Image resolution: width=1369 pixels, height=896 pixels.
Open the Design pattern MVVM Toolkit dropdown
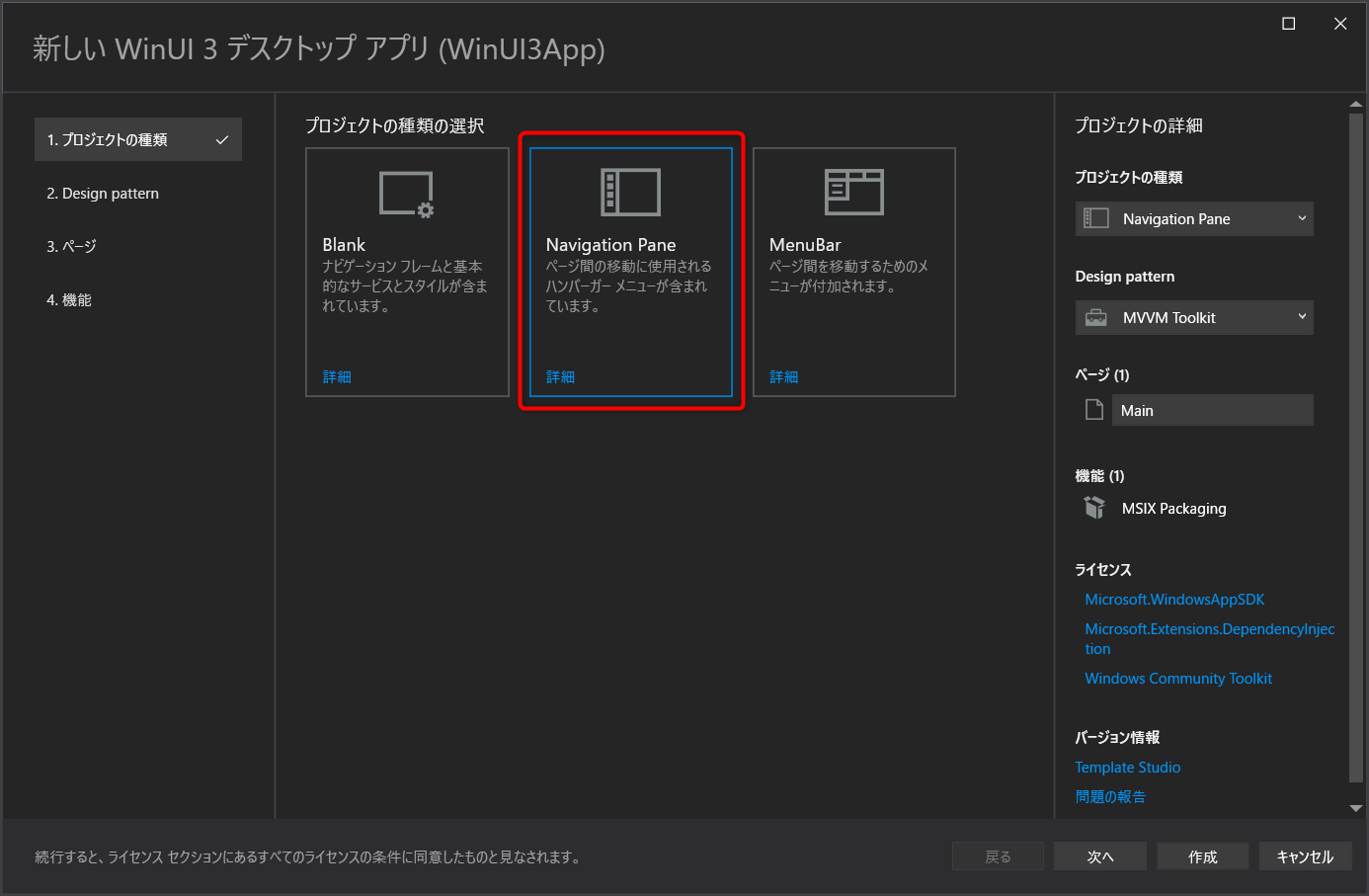(x=1194, y=317)
